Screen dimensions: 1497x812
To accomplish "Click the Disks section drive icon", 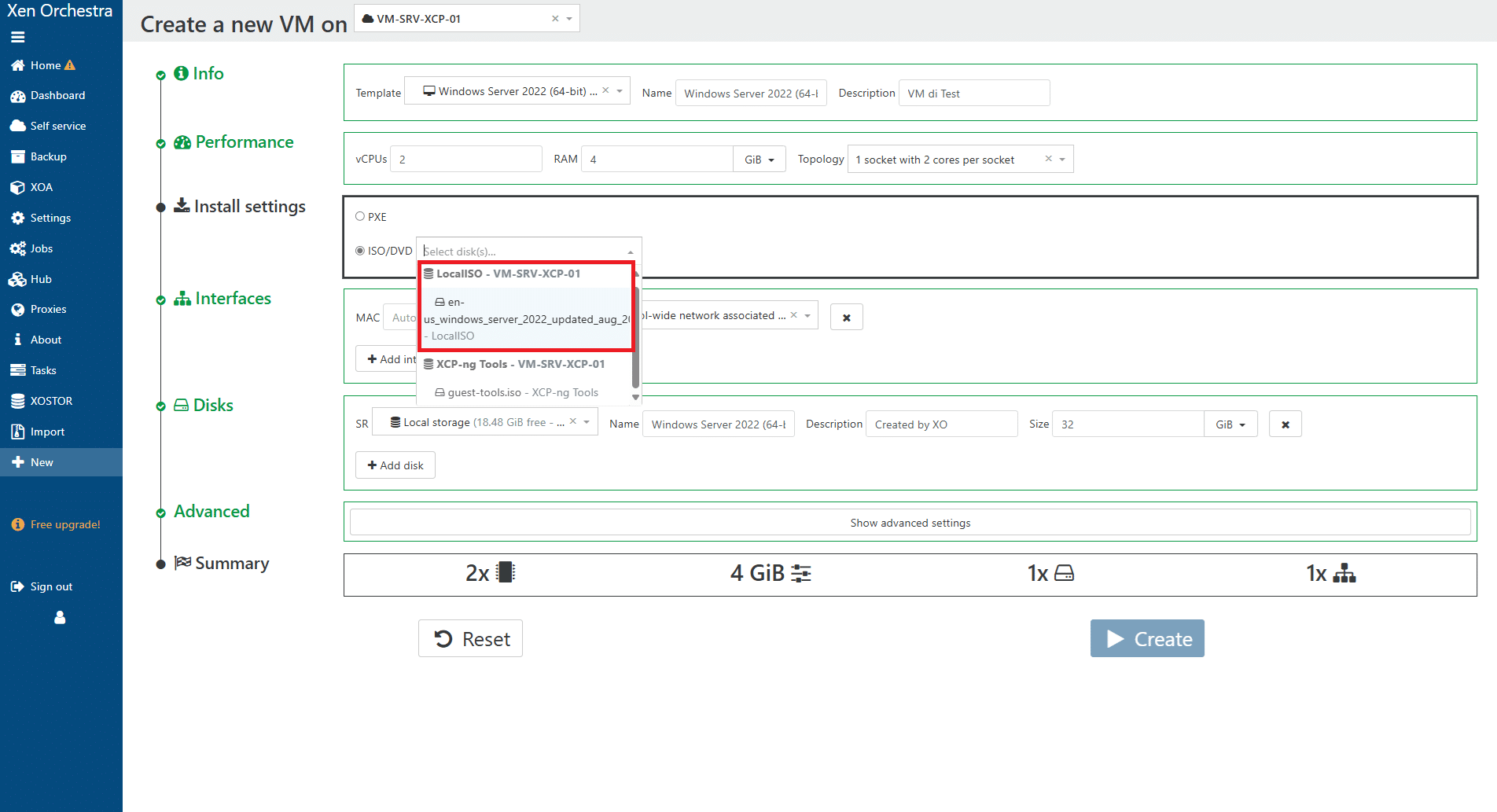I will click(x=181, y=405).
